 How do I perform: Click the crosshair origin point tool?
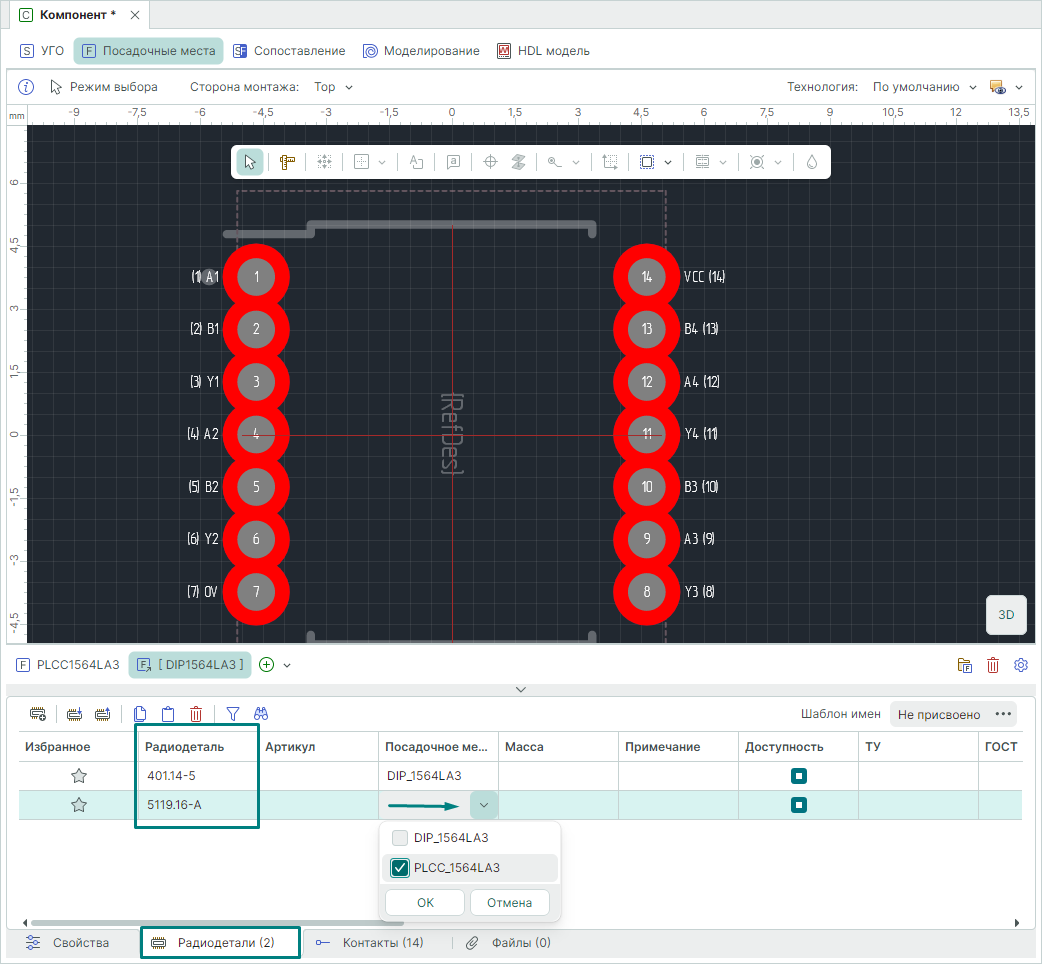pyautogui.click(x=490, y=162)
